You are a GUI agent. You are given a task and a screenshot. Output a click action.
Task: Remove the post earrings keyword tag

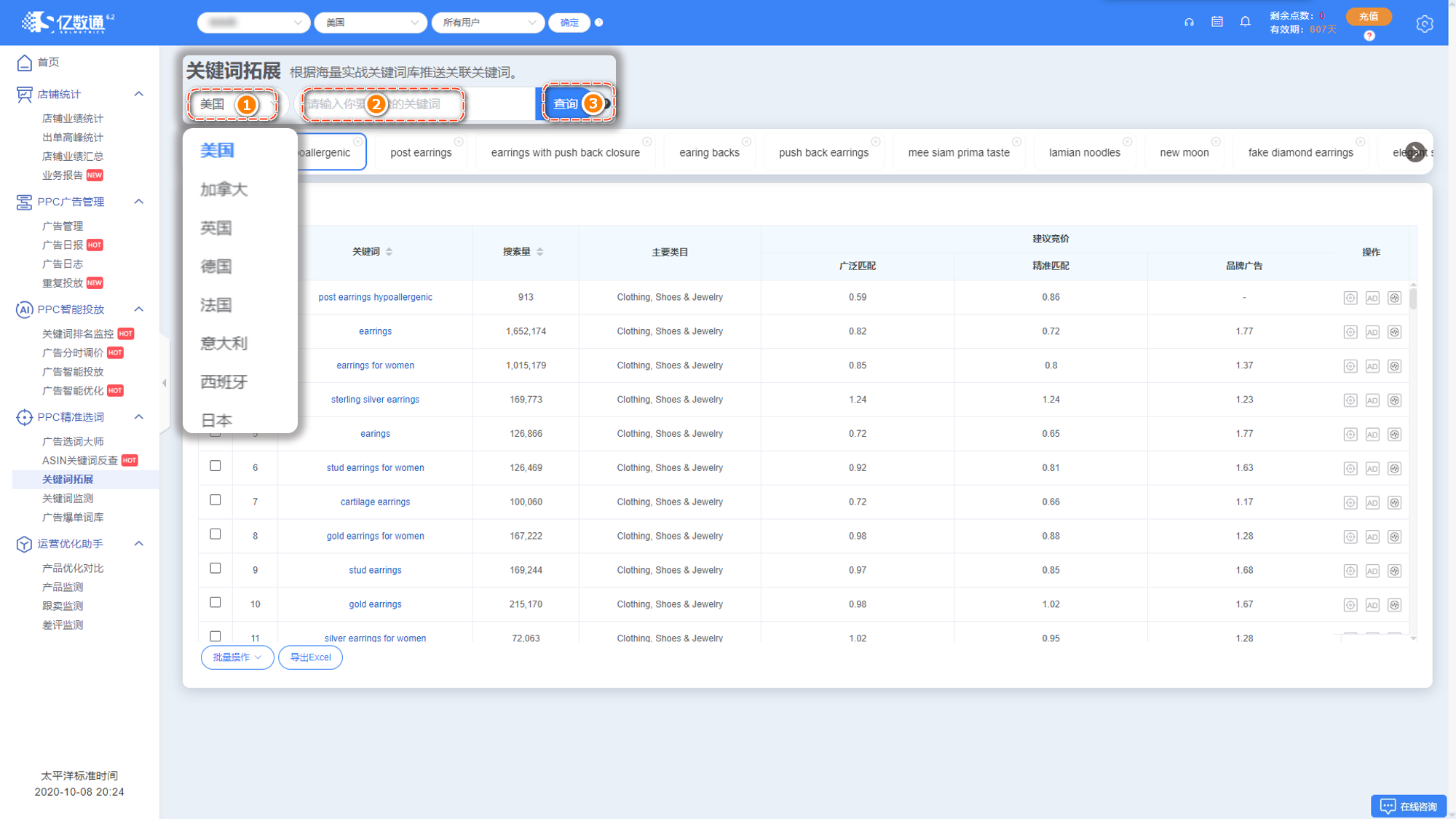point(459,141)
